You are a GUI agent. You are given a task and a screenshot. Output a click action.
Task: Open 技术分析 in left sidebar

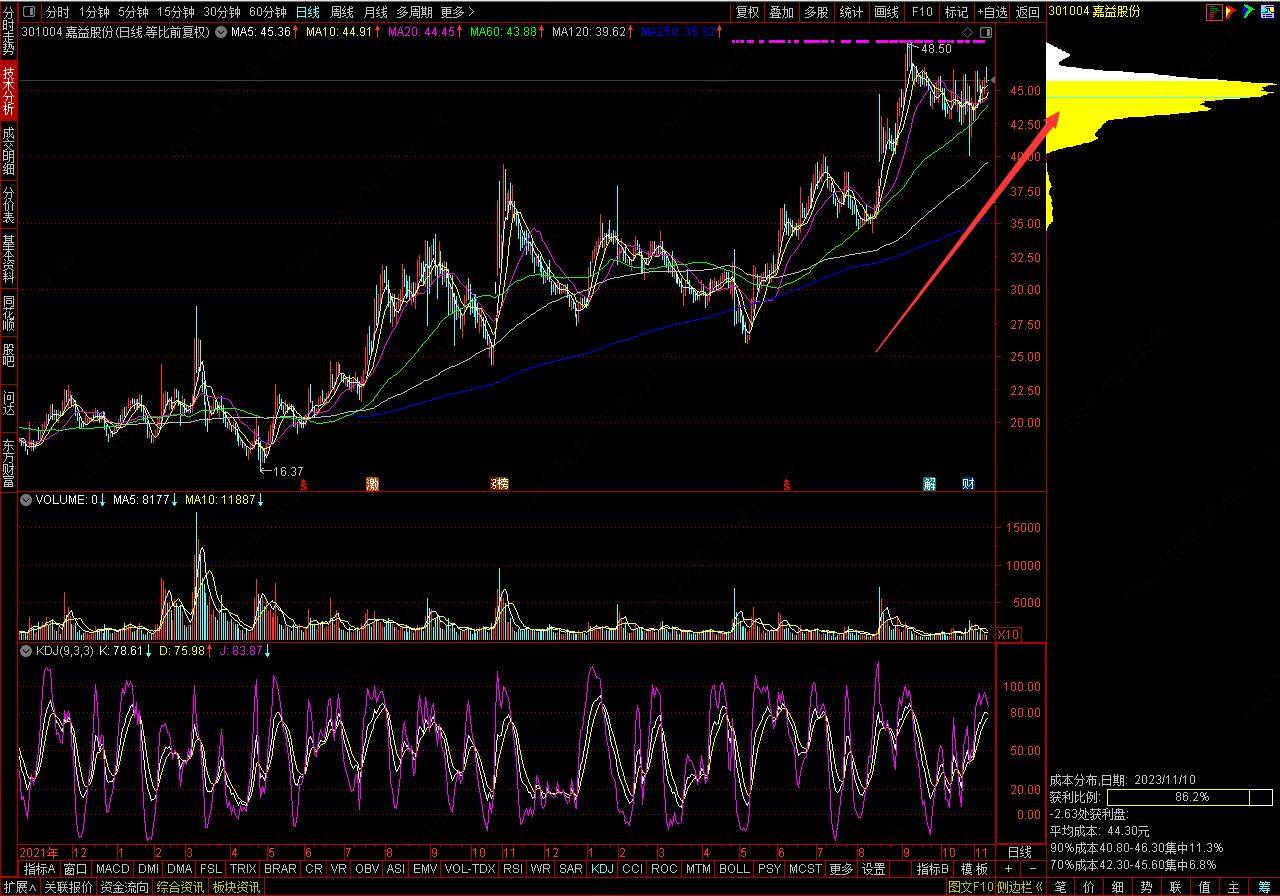point(8,92)
